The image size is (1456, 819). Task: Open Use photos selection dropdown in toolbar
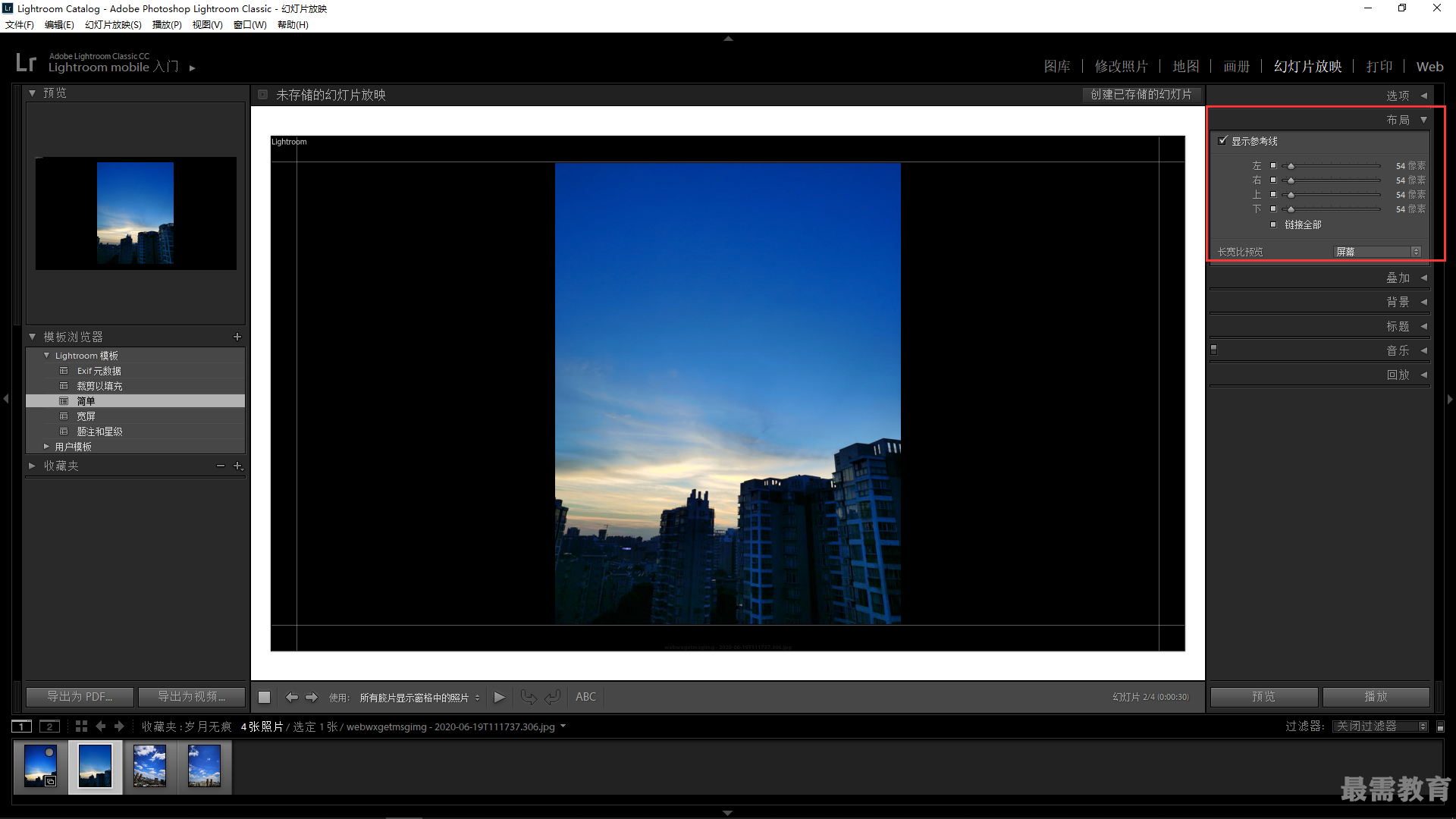pyautogui.click(x=419, y=698)
